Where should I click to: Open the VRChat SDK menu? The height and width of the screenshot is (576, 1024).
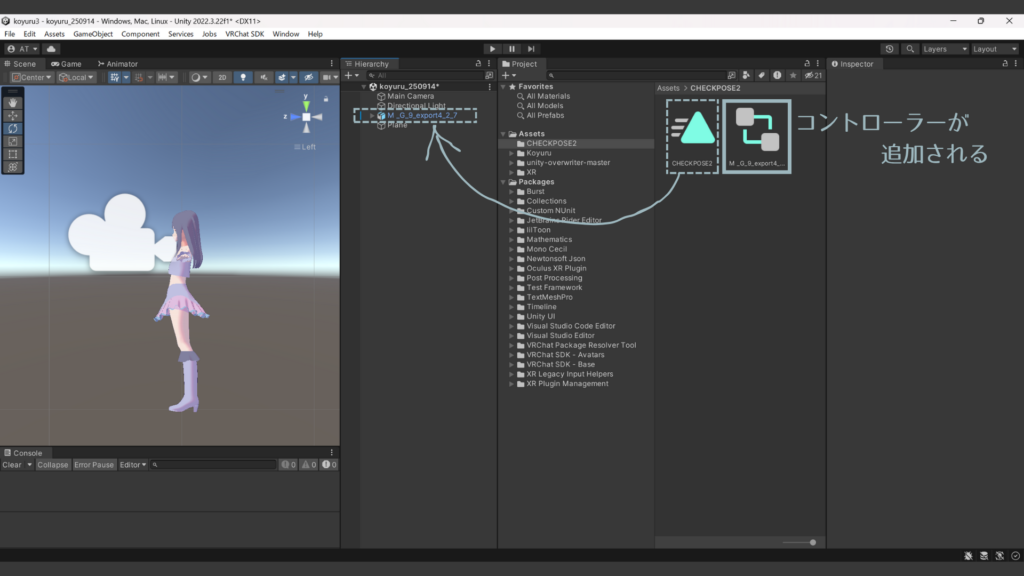coord(243,34)
